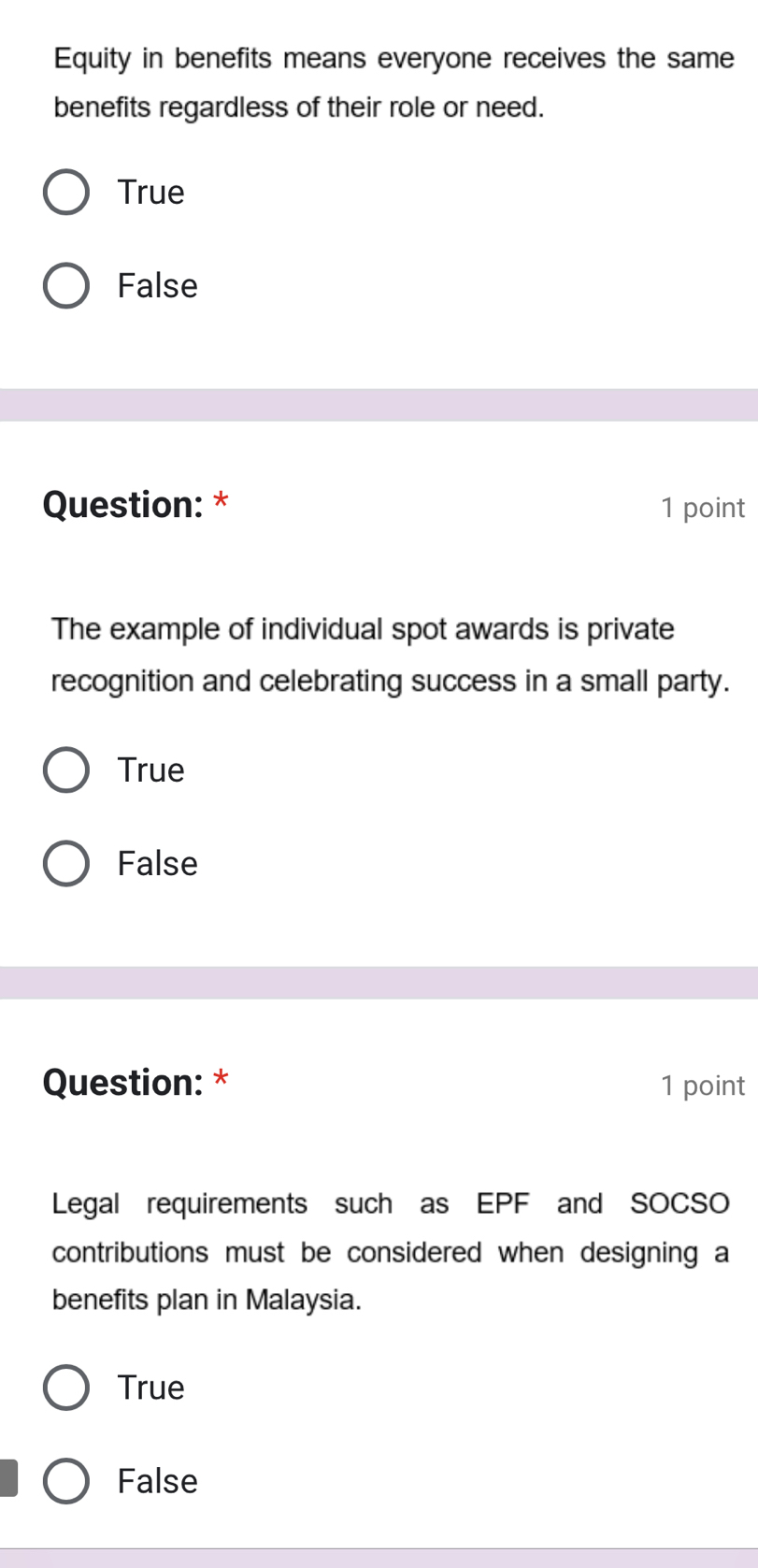Click the 'True' label text under equity statement
This screenshot has width=758, height=1568.
coord(151,193)
